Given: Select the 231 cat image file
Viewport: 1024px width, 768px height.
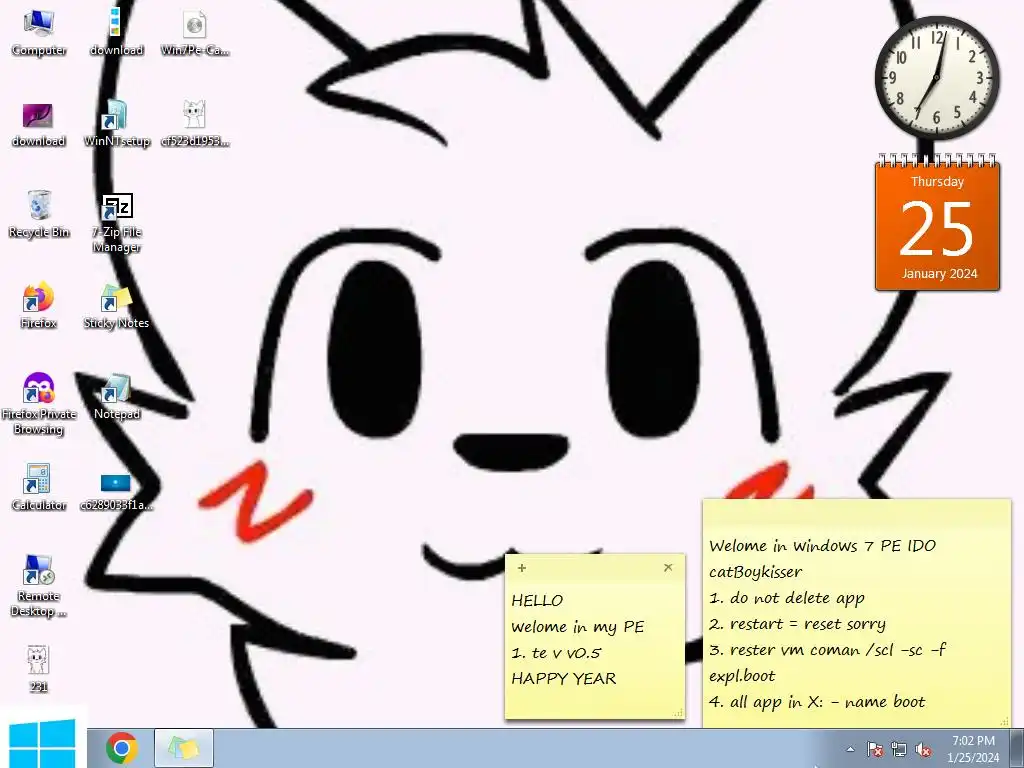Looking at the screenshot, I should (39, 669).
